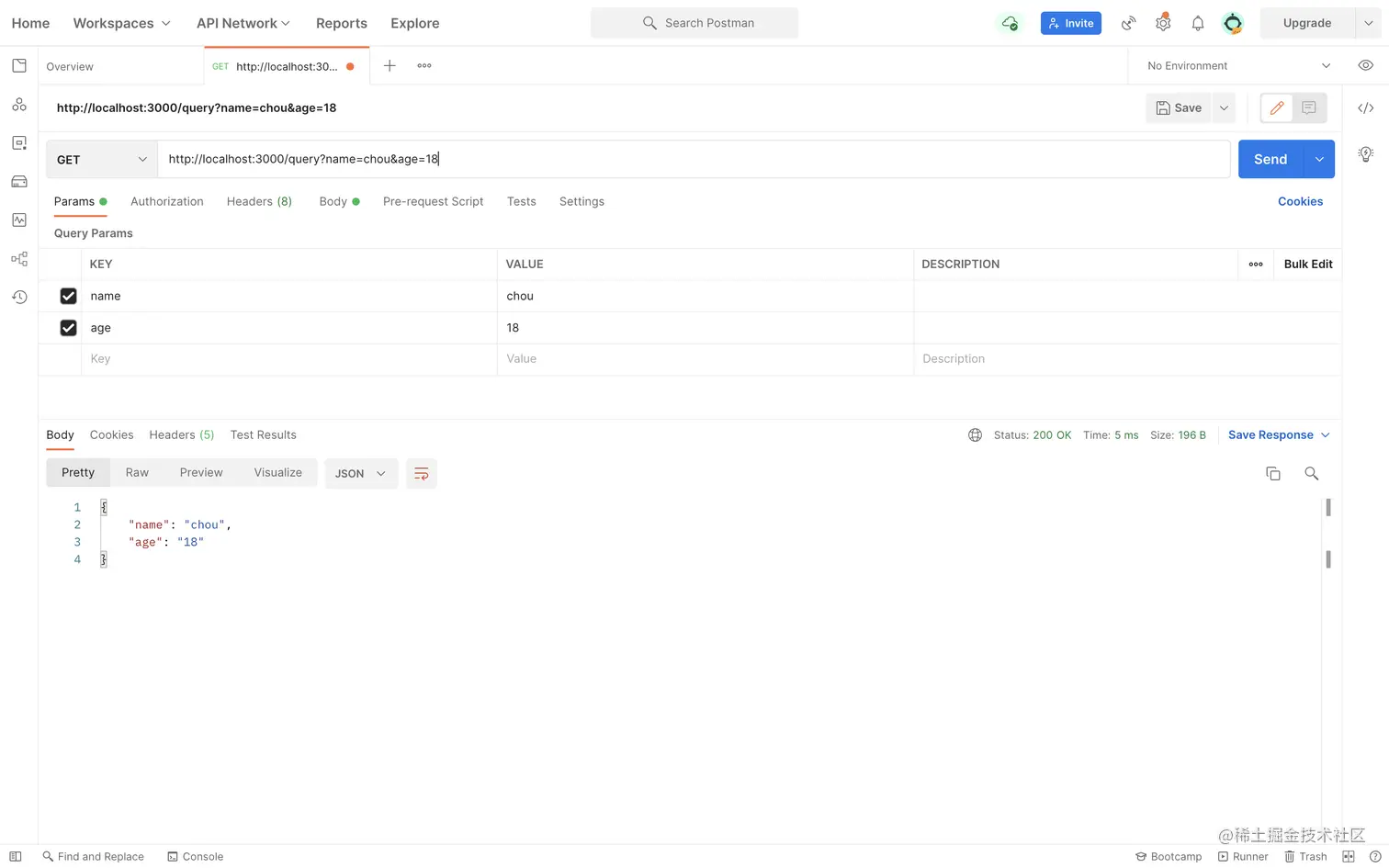This screenshot has width=1389, height=868.
Task: Toggle the bottom-left sidebar panel icon
Action: [x=16, y=856]
